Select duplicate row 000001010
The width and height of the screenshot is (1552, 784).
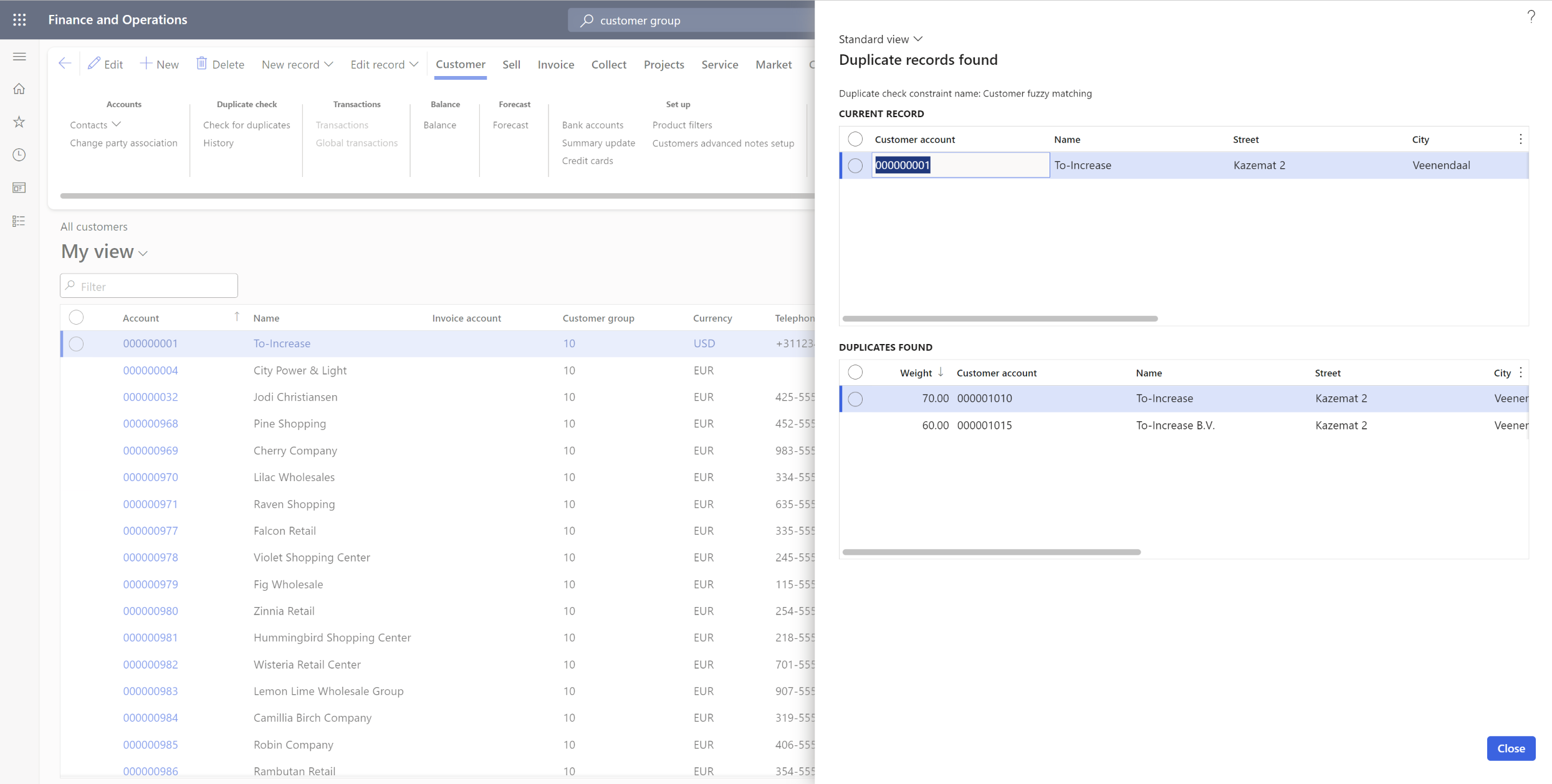coord(855,399)
